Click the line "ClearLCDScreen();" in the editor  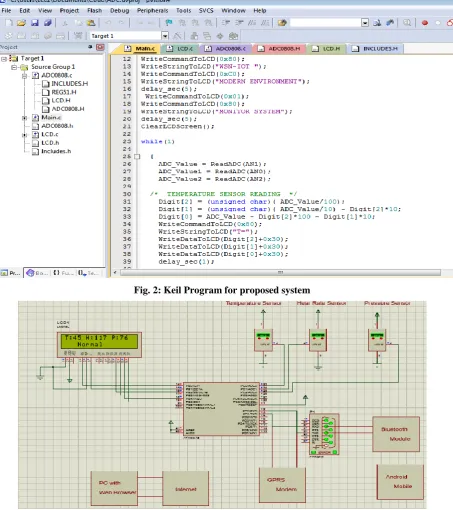click(x=177, y=127)
